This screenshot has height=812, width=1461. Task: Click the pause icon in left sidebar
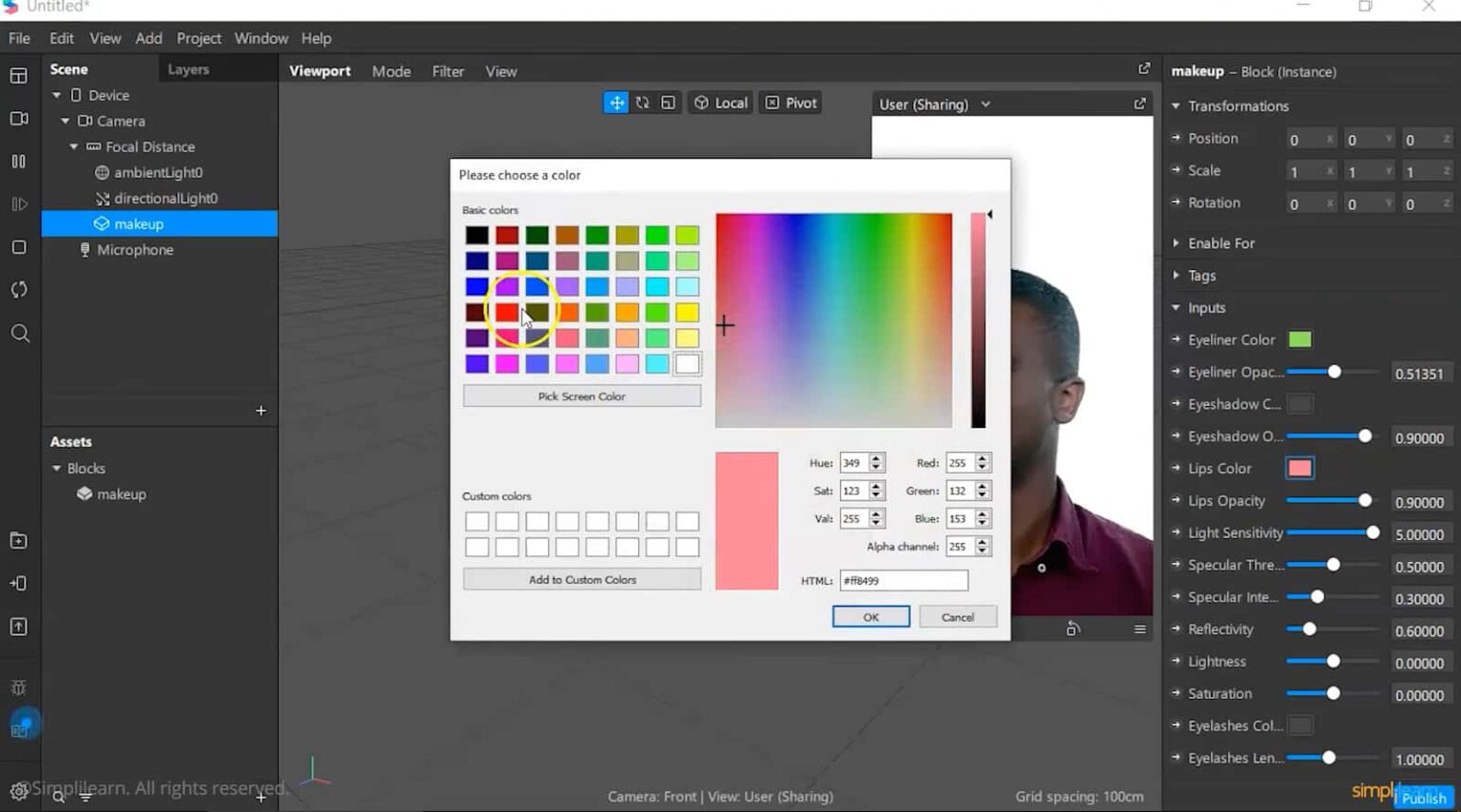pos(19,162)
